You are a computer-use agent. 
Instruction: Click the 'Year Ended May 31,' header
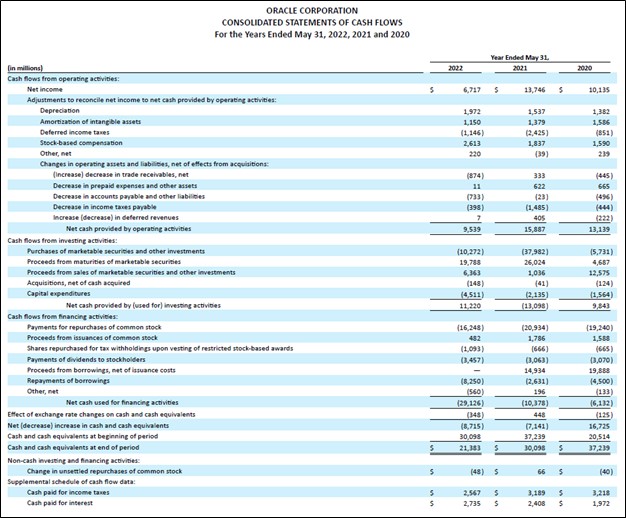click(x=518, y=56)
